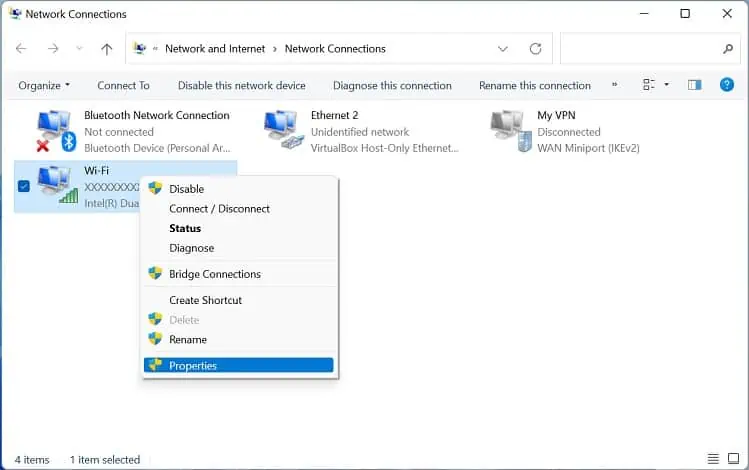Choose Connect / Disconnect in context menu
Screen dimensions: 749x470
(x=241, y=209)
